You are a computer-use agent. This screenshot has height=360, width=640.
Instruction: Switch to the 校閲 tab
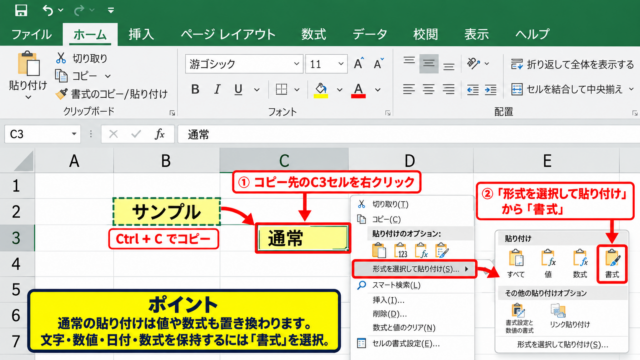coord(425,34)
